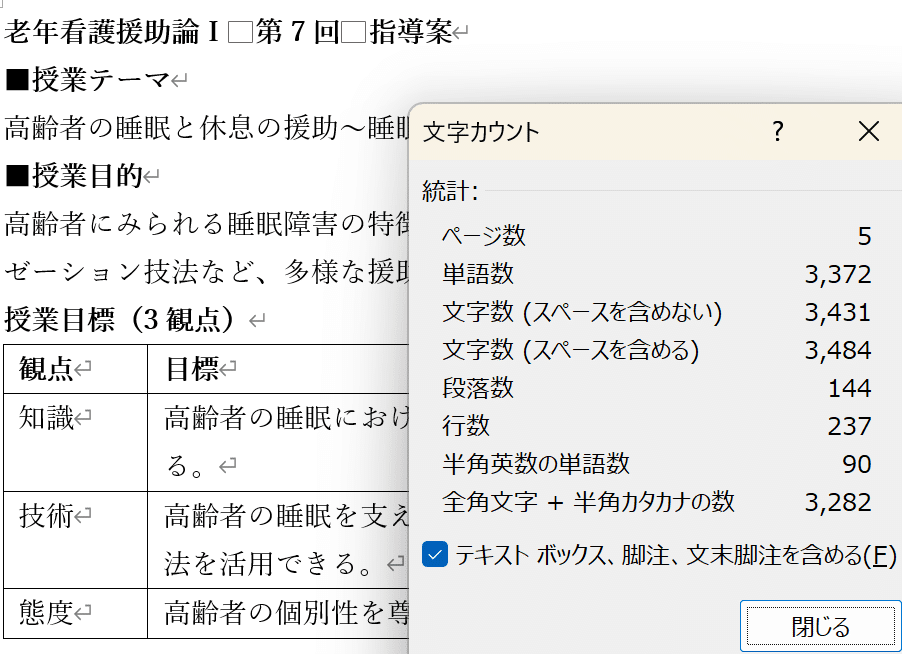Click the 半角英数の単語数 label
The image size is (902, 654).
536,464
